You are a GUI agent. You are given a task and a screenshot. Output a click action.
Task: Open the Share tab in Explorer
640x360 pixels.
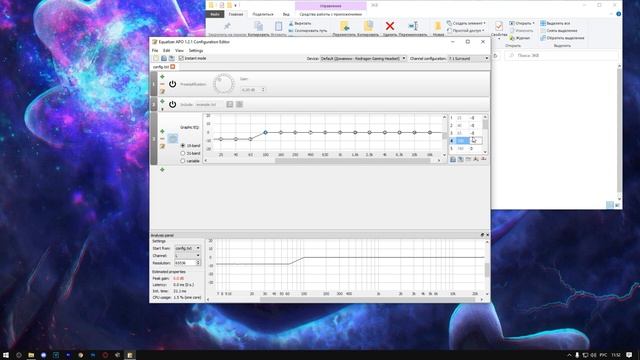coord(263,14)
